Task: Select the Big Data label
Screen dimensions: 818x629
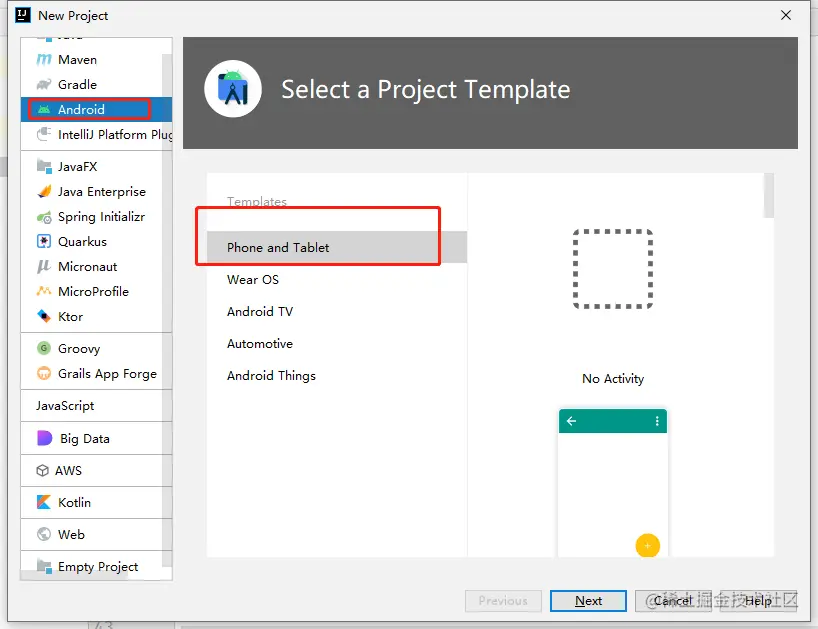Action: pyautogui.click(x=85, y=439)
